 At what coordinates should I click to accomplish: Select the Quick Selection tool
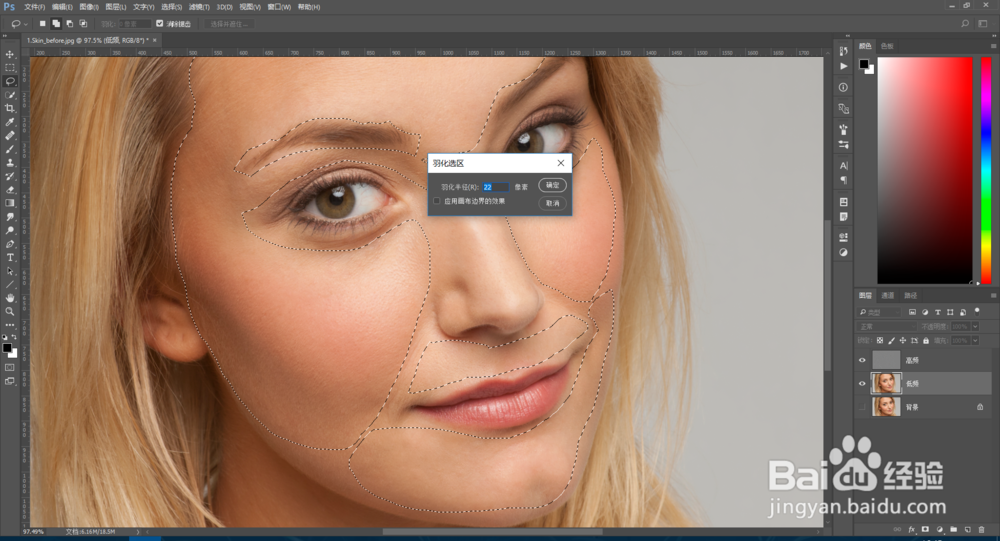pos(10,95)
